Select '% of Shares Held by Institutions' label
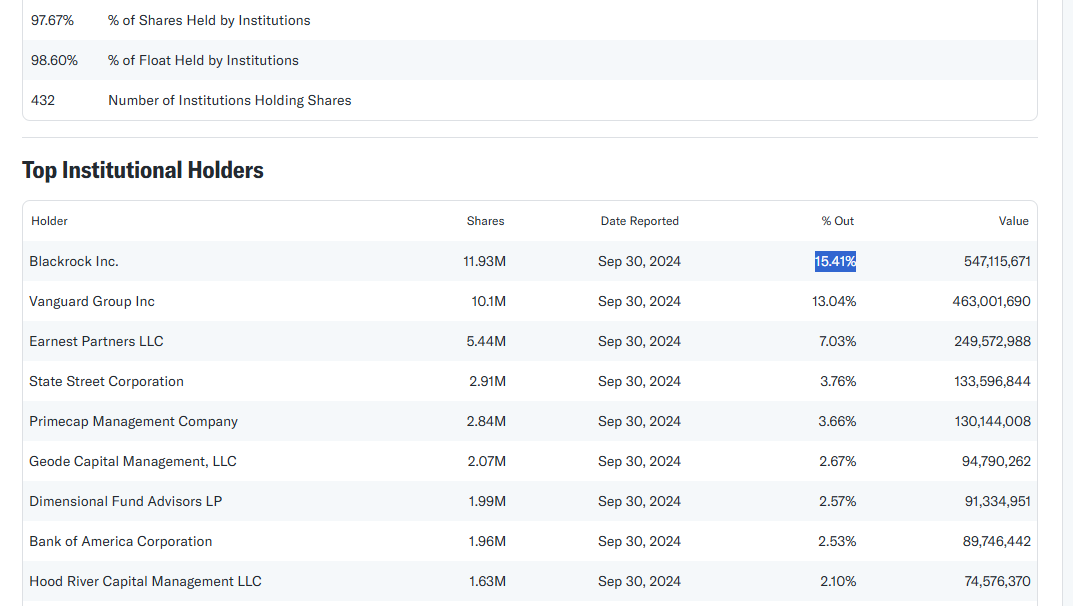1073x606 pixels. (x=209, y=21)
